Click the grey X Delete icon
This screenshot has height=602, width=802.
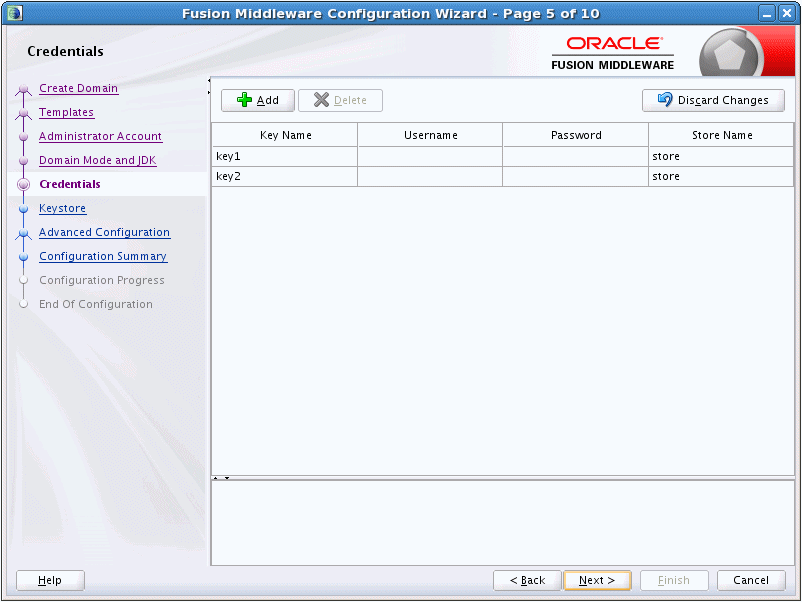point(321,100)
